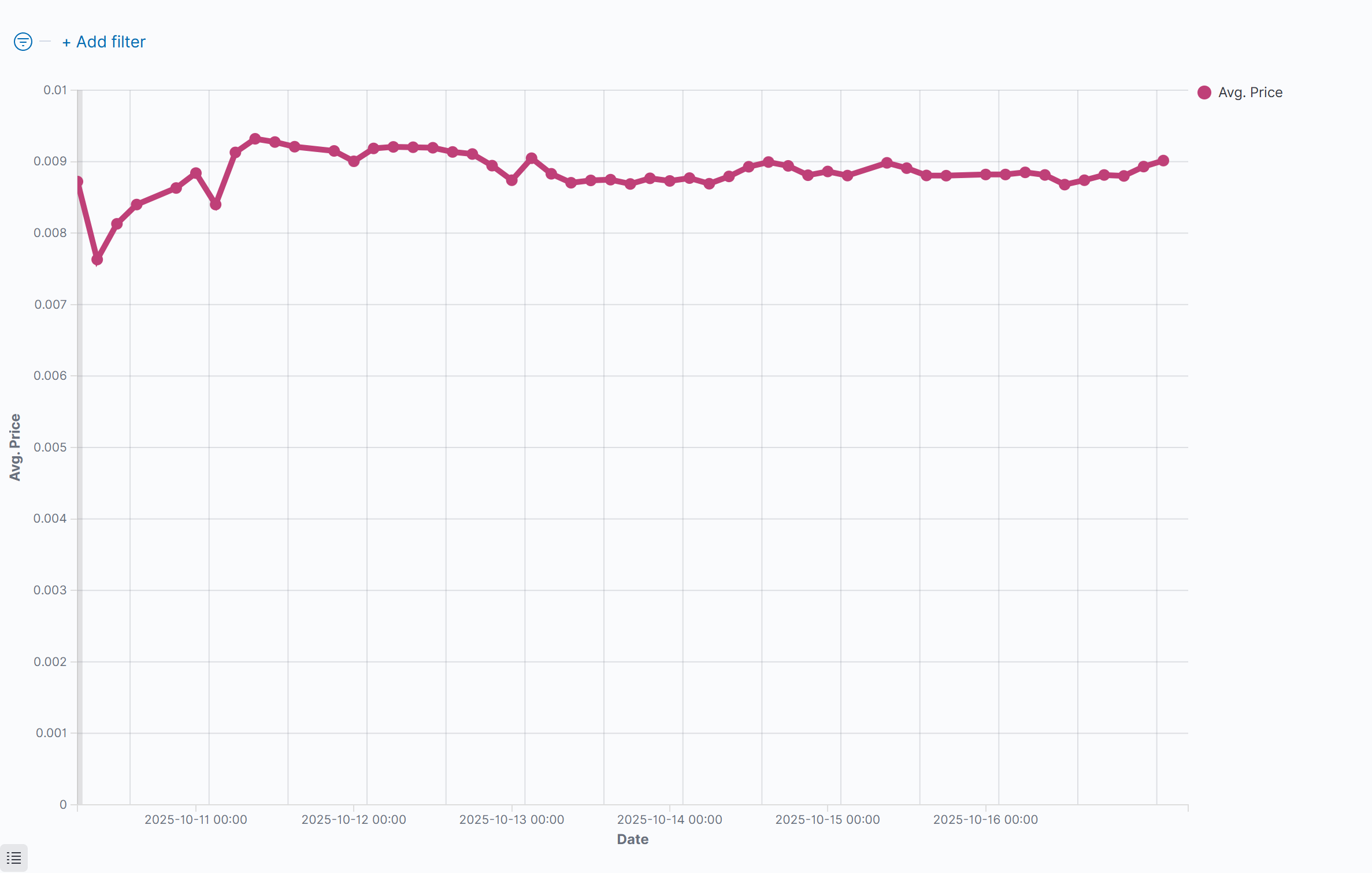Click the vertical "Avg. Price" y-axis title

point(15,447)
